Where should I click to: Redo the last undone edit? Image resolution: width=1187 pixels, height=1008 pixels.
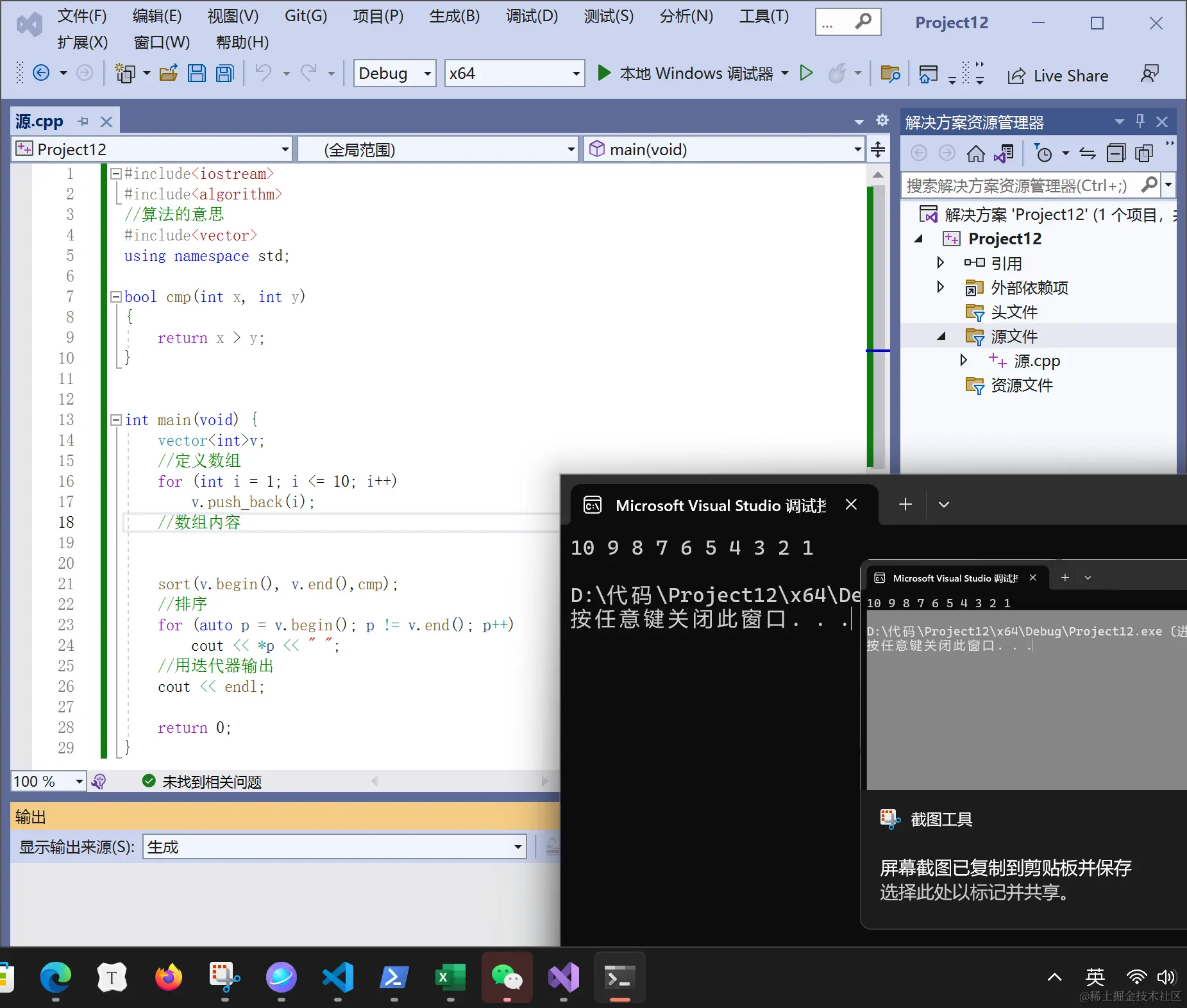(x=309, y=73)
